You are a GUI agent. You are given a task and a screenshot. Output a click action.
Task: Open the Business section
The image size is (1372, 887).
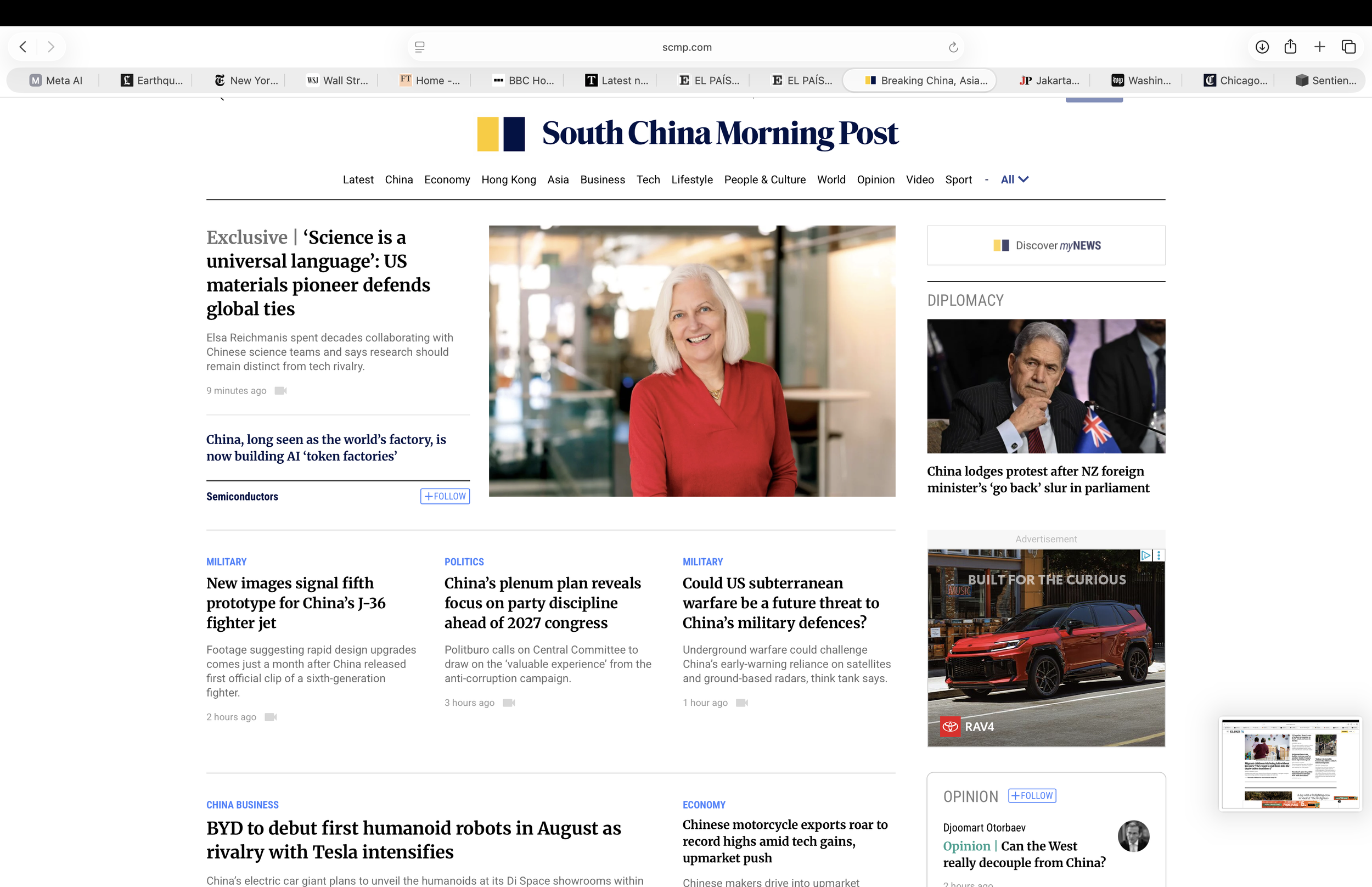tap(603, 179)
